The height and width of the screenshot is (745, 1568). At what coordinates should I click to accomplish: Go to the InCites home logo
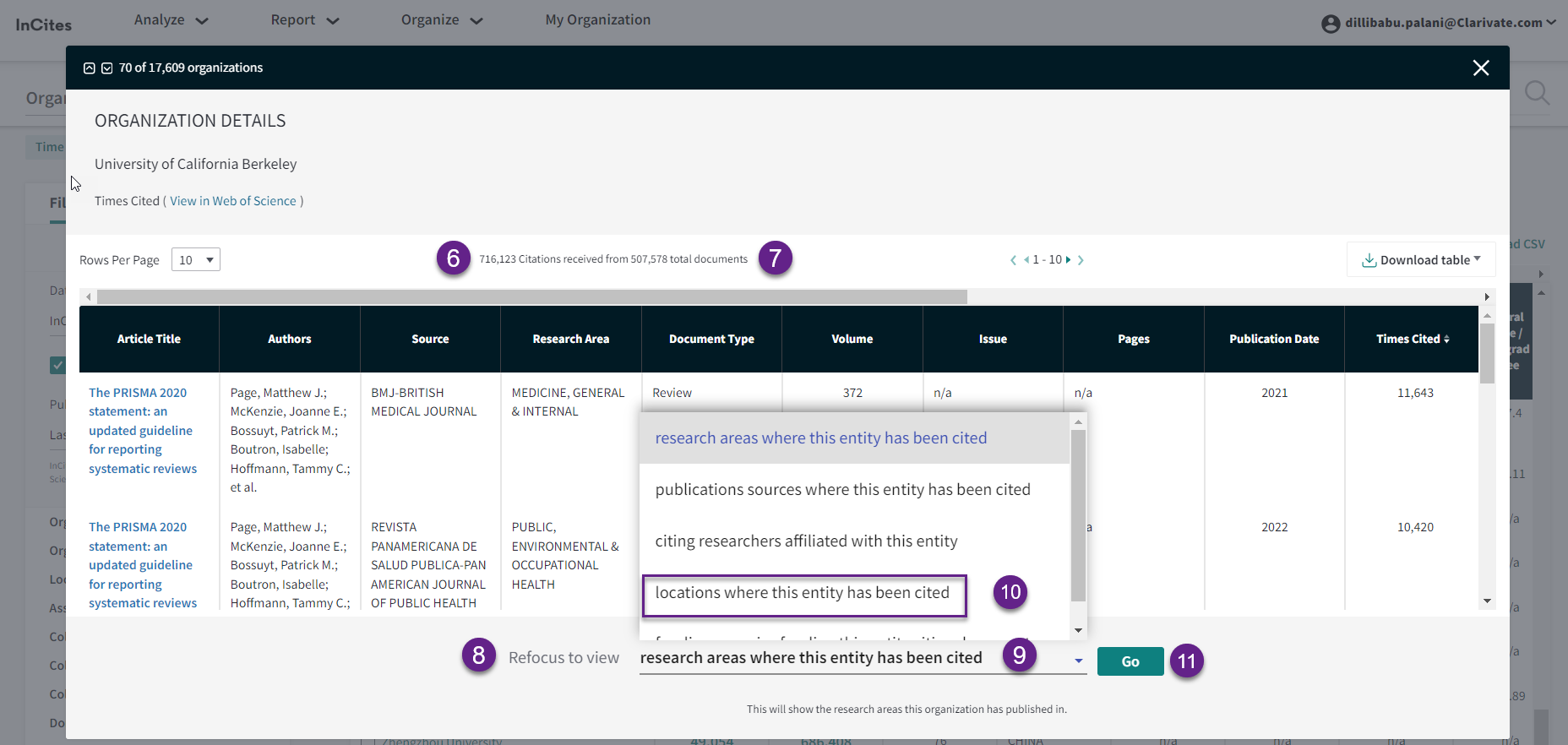44,24
